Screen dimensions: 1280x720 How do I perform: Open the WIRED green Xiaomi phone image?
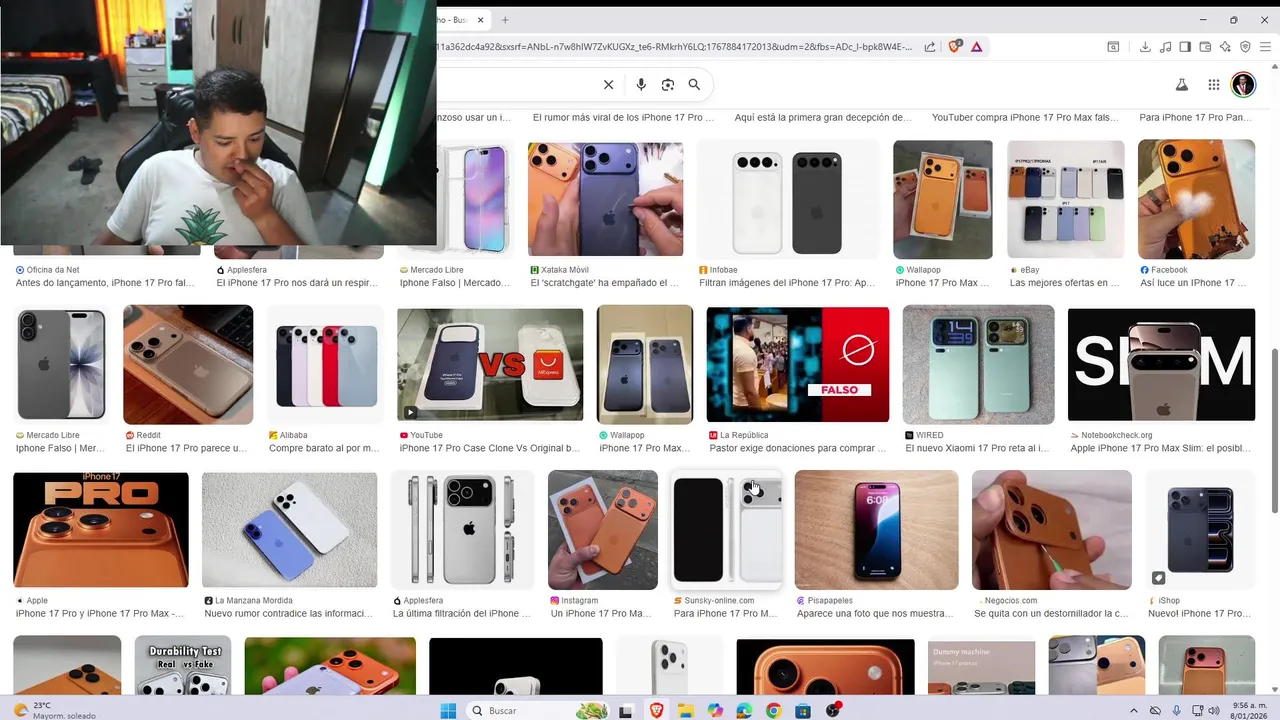978,365
